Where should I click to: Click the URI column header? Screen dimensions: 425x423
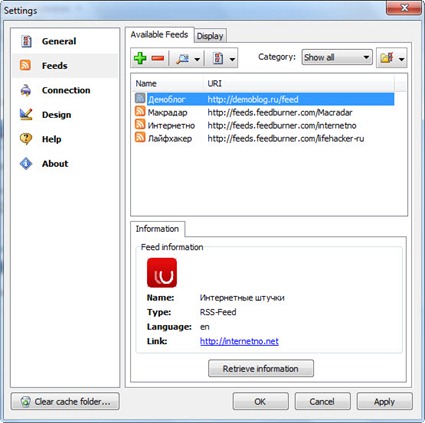click(299, 83)
